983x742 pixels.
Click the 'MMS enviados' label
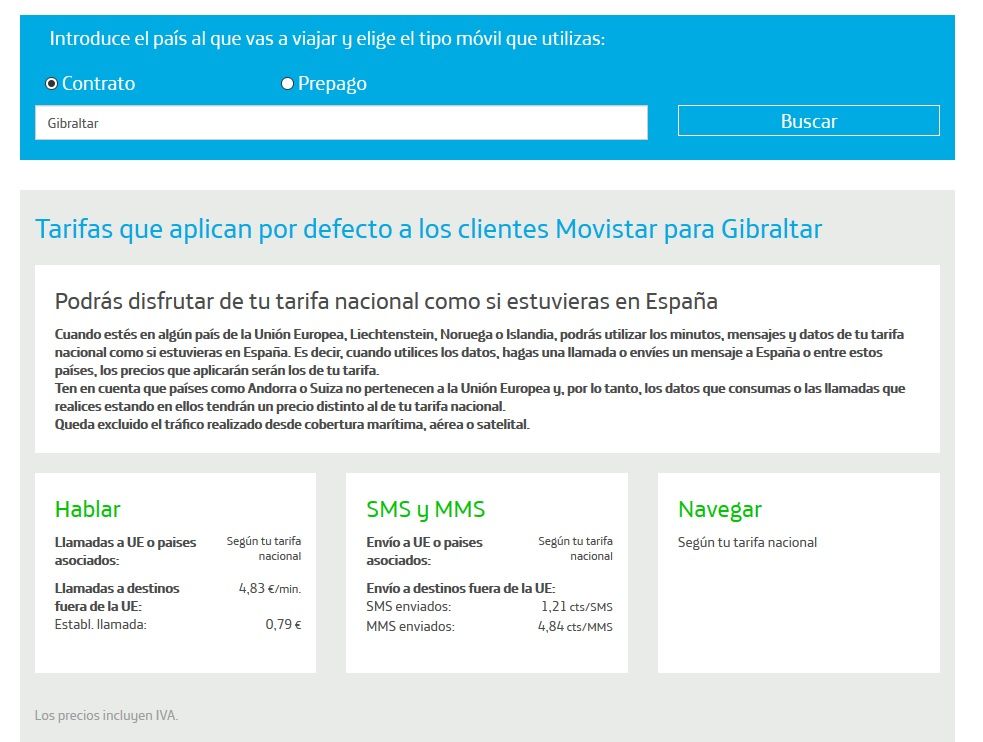click(410, 627)
